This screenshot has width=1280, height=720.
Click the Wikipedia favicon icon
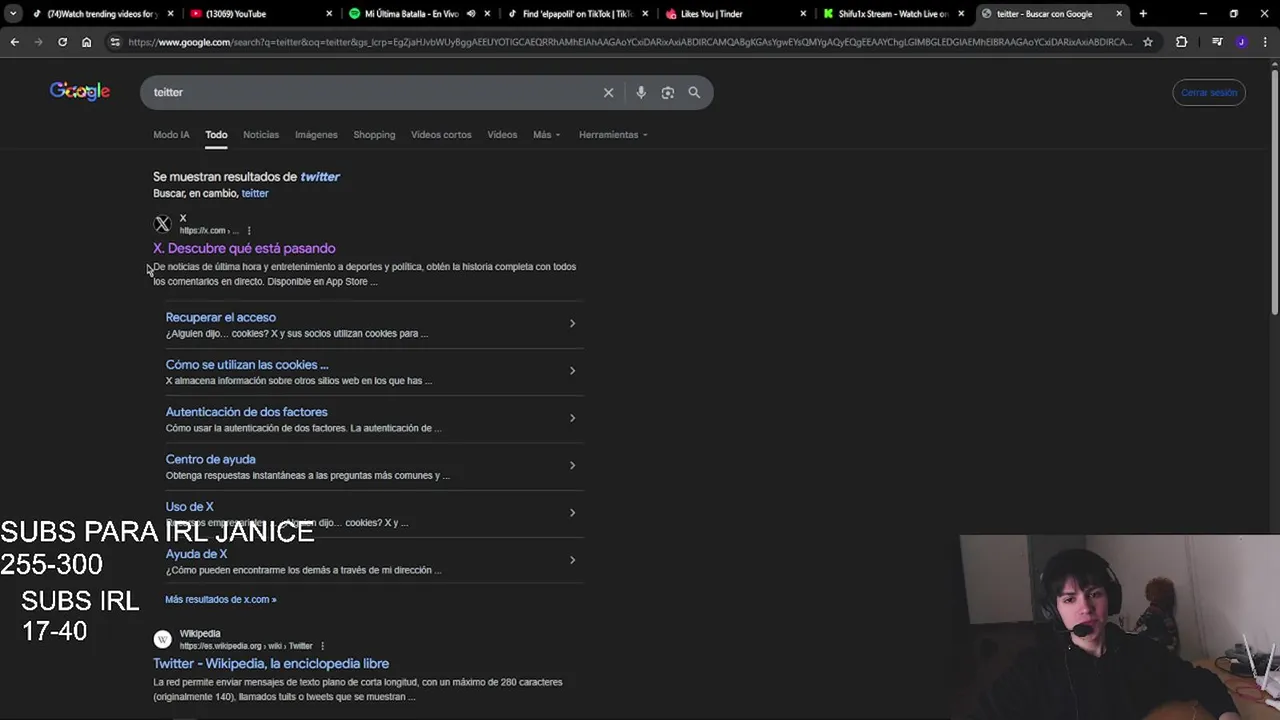click(x=163, y=639)
